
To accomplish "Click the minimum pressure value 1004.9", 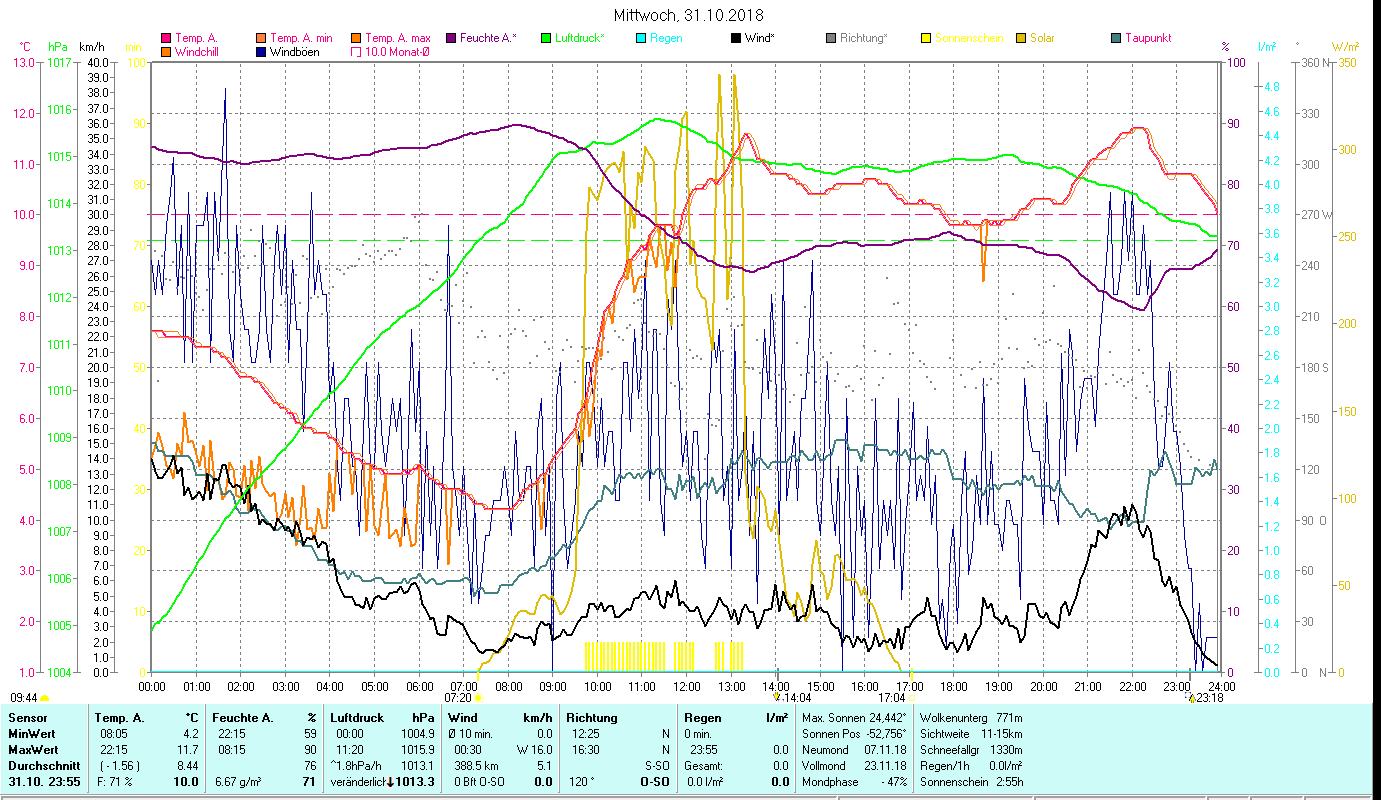I will (419, 734).
